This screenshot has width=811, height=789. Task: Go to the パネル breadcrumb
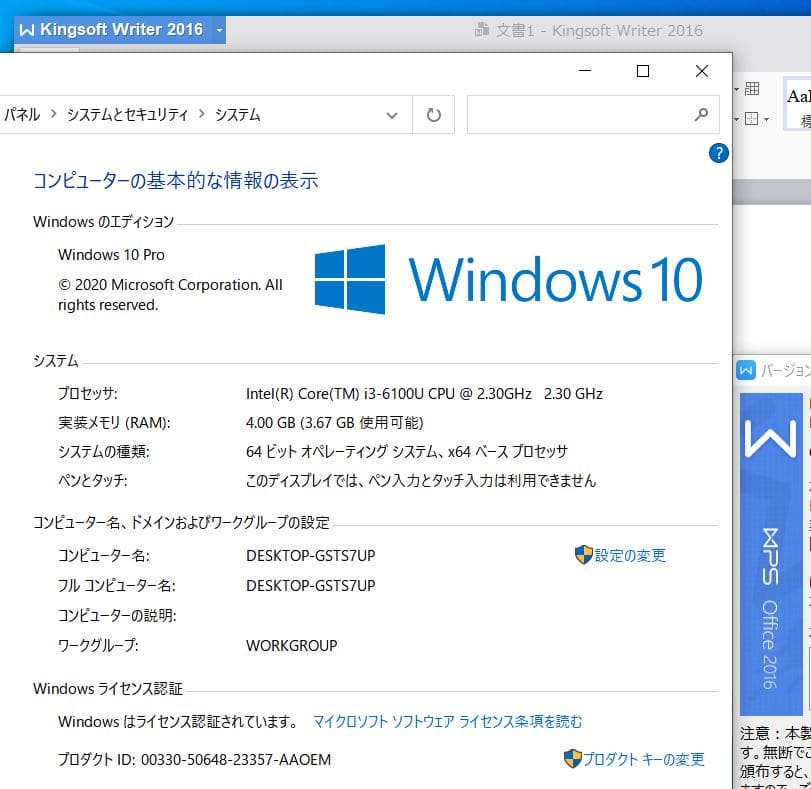[x=22, y=114]
